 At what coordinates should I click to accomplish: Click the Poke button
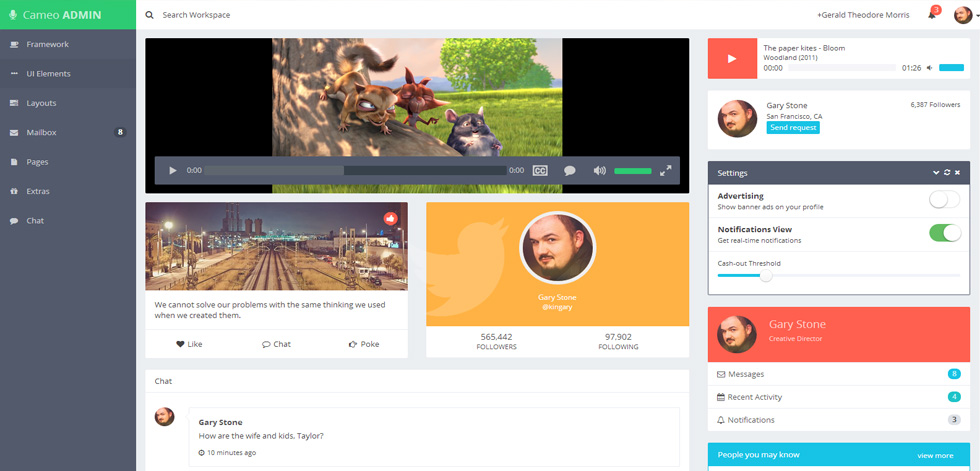(364, 344)
